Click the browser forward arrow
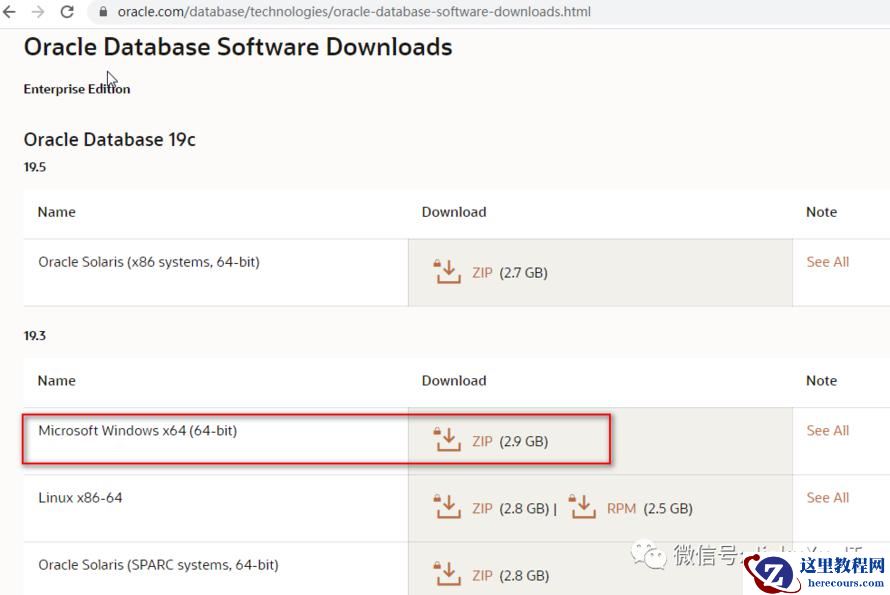Viewport: 890px width, 595px height. pos(38,12)
